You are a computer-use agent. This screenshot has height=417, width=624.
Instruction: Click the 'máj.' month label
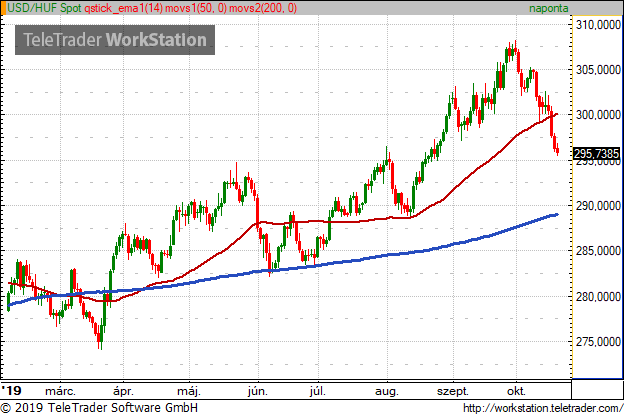tap(189, 391)
